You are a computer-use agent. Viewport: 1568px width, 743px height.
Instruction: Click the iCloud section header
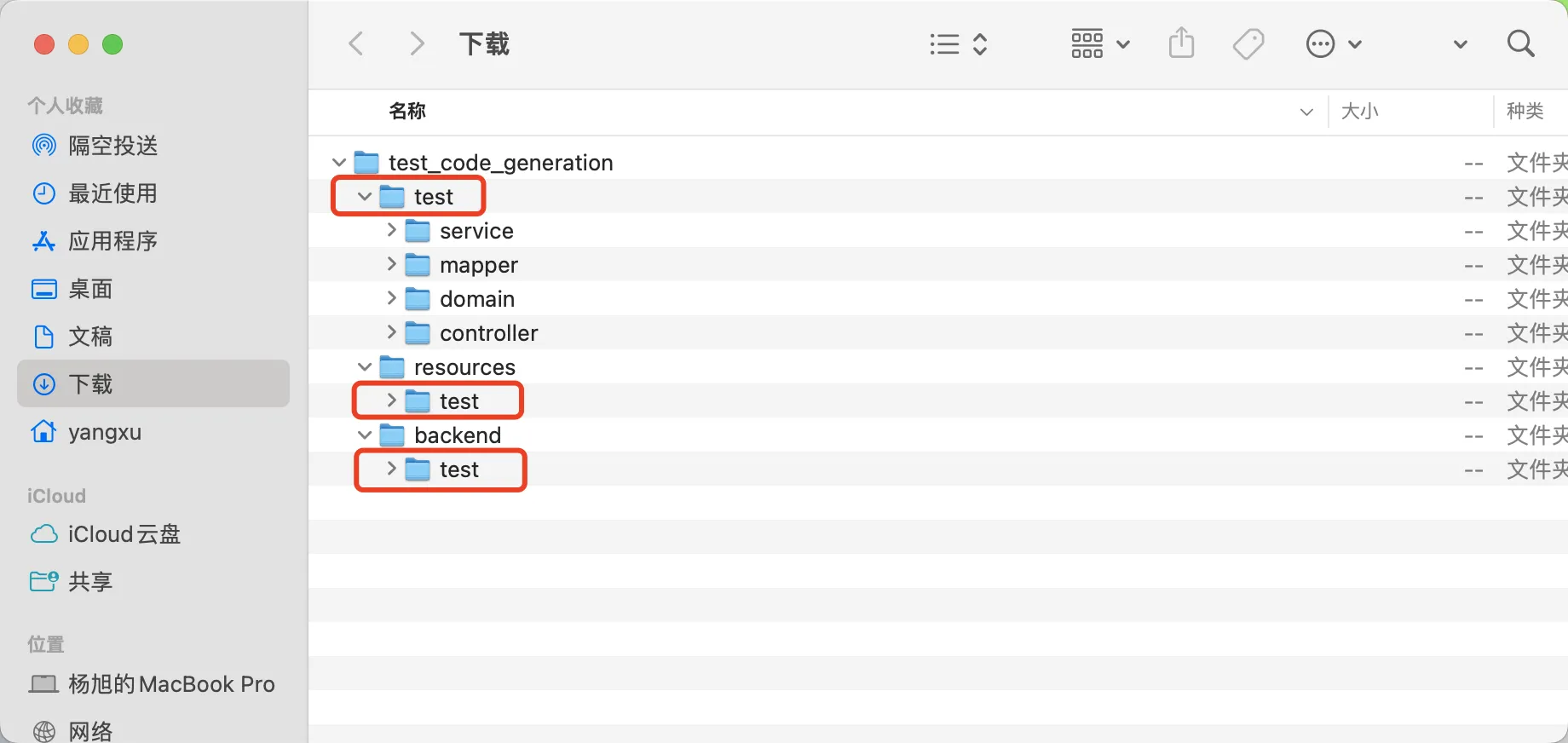(56, 496)
